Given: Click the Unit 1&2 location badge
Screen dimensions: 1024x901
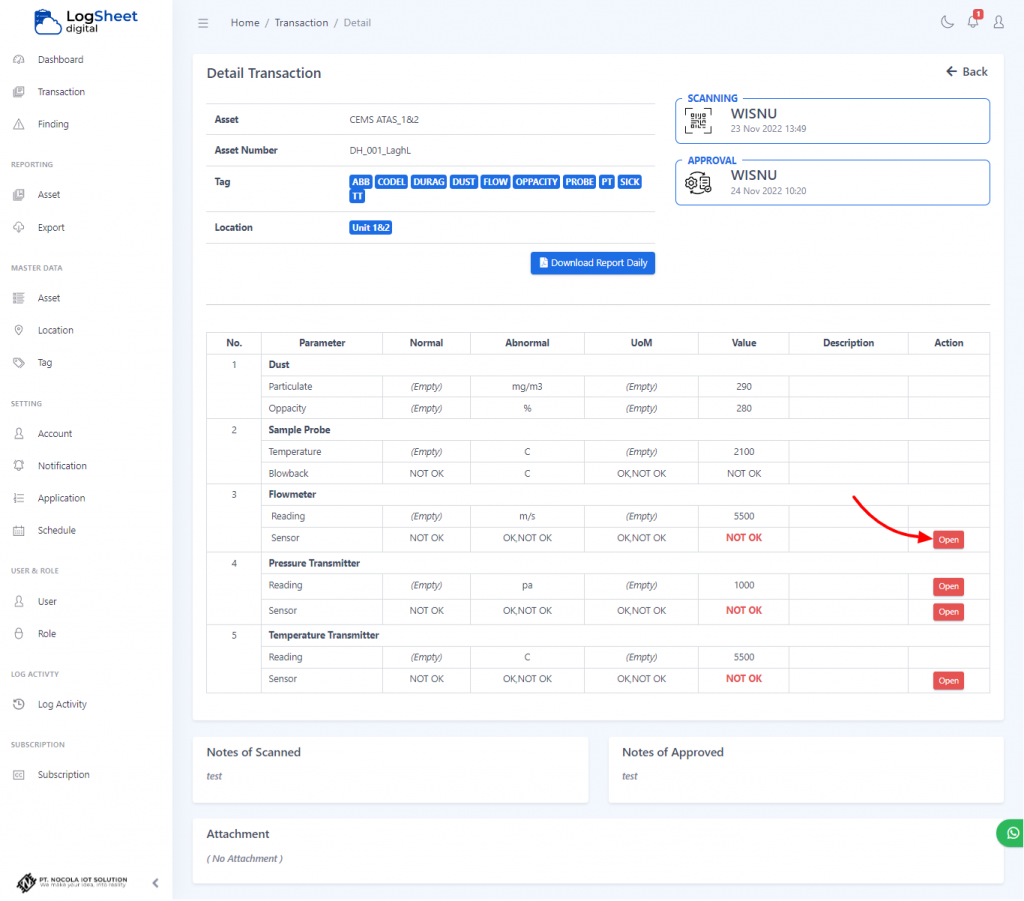Looking at the screenshot, I should pos(370,228).
